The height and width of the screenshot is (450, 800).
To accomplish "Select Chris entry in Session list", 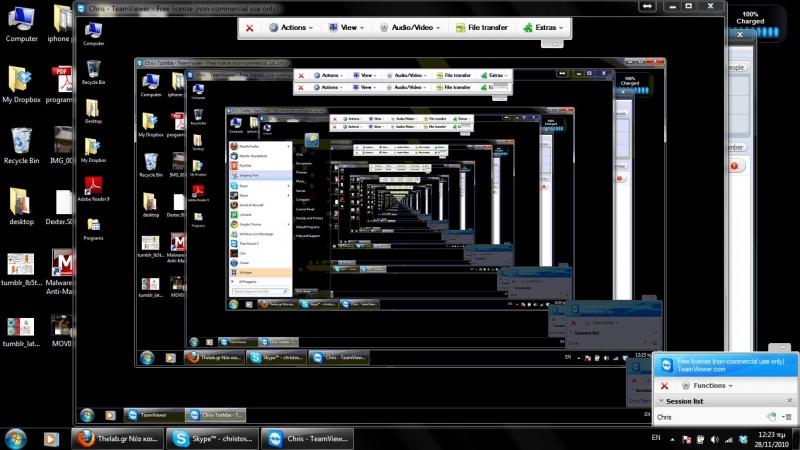I will [x=664, y=417].
